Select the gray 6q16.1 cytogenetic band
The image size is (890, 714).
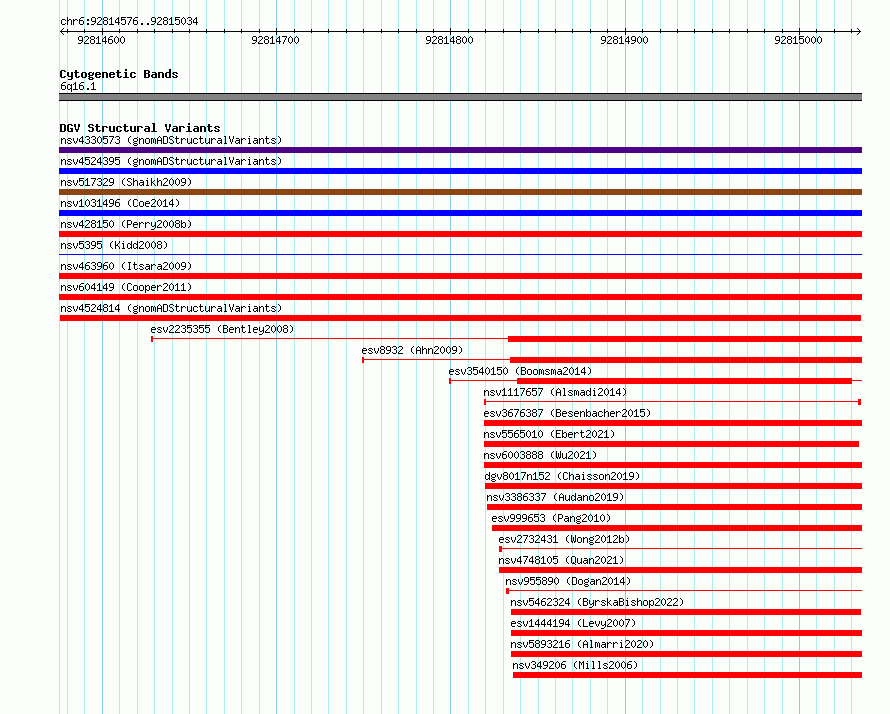460,97
